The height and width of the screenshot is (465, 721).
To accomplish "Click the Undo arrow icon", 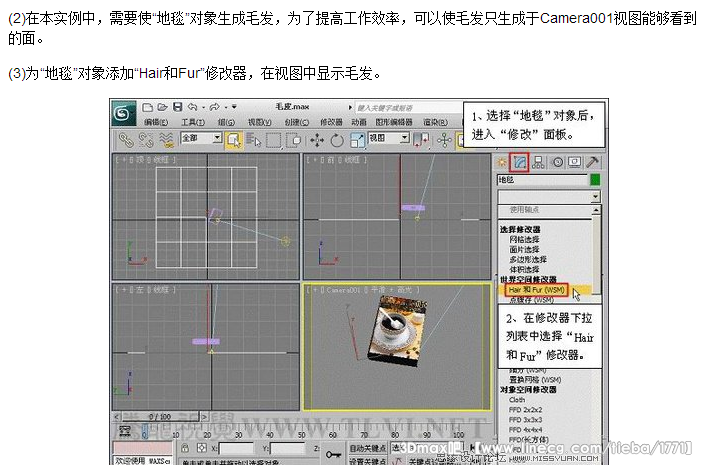I will [x=192, y=107].
